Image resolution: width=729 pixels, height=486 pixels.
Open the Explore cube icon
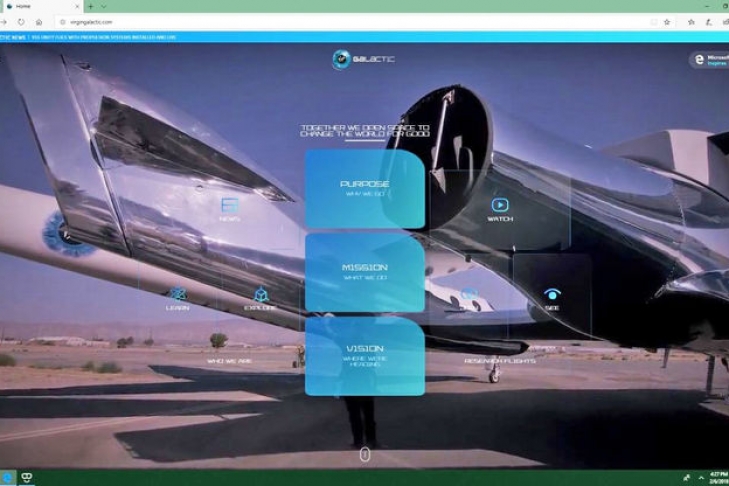260,297
